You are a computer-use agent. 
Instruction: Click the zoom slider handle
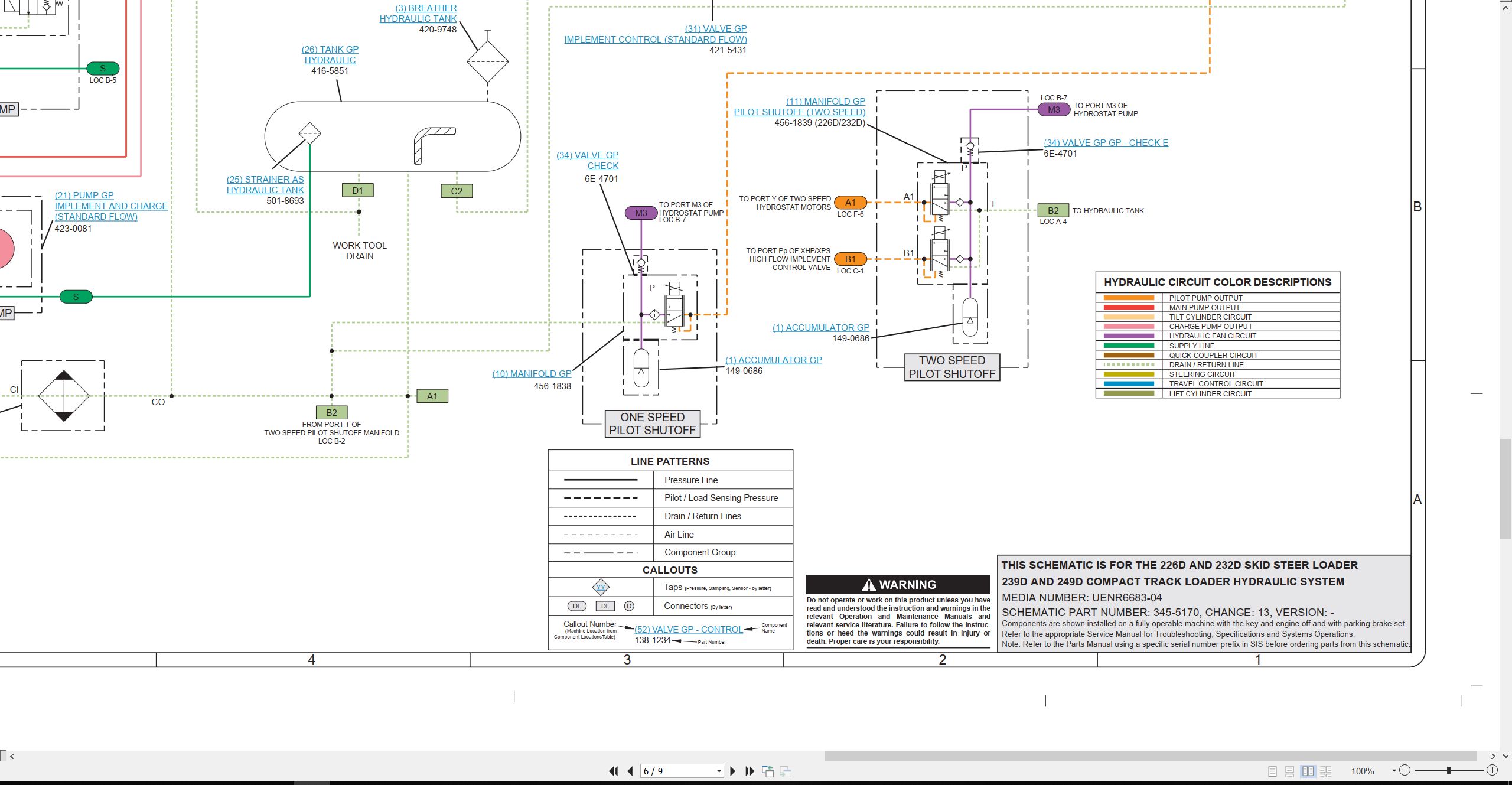[1449, 770]
